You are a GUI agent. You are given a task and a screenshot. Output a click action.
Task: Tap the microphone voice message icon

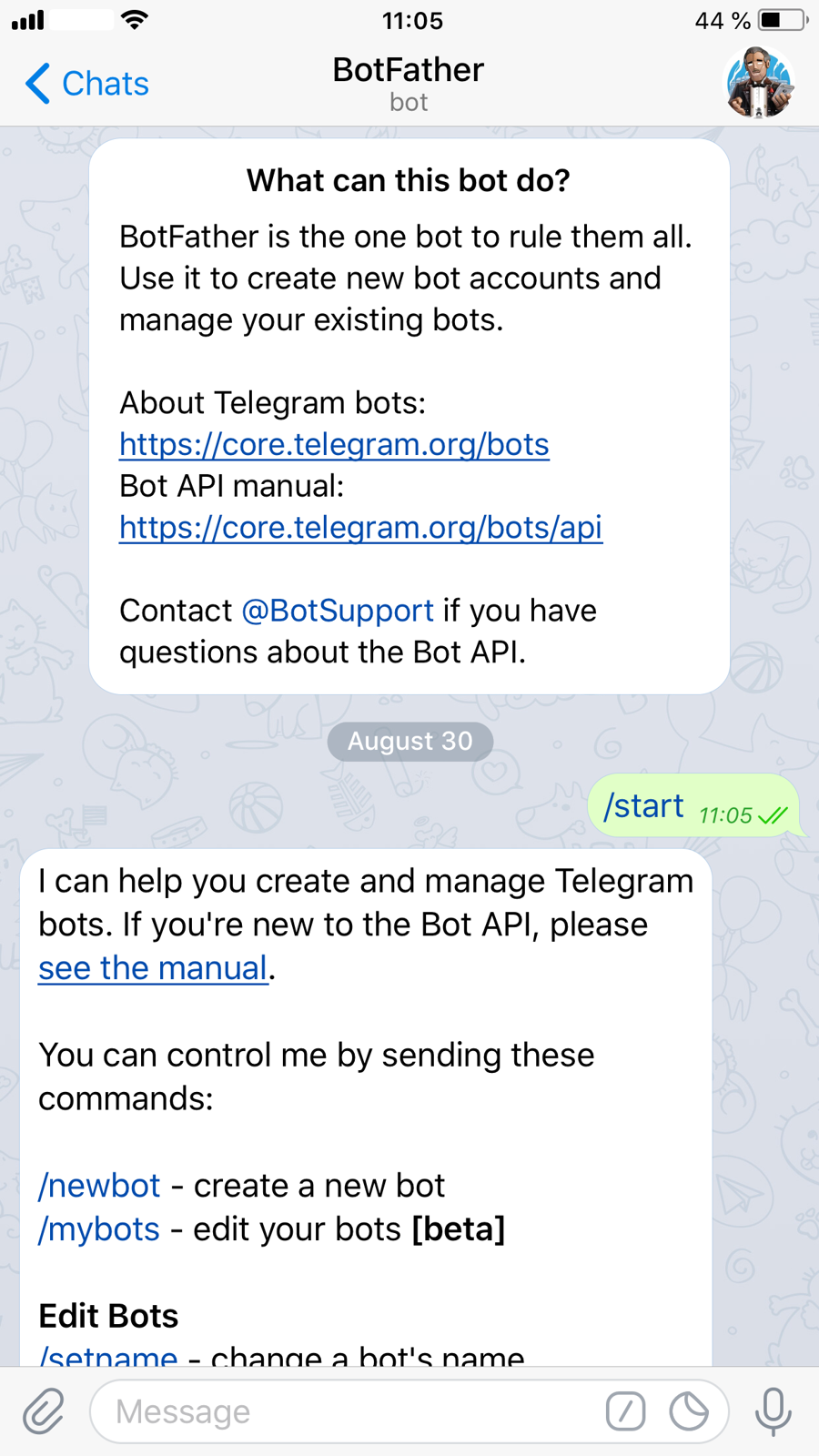pos(773,1411)
